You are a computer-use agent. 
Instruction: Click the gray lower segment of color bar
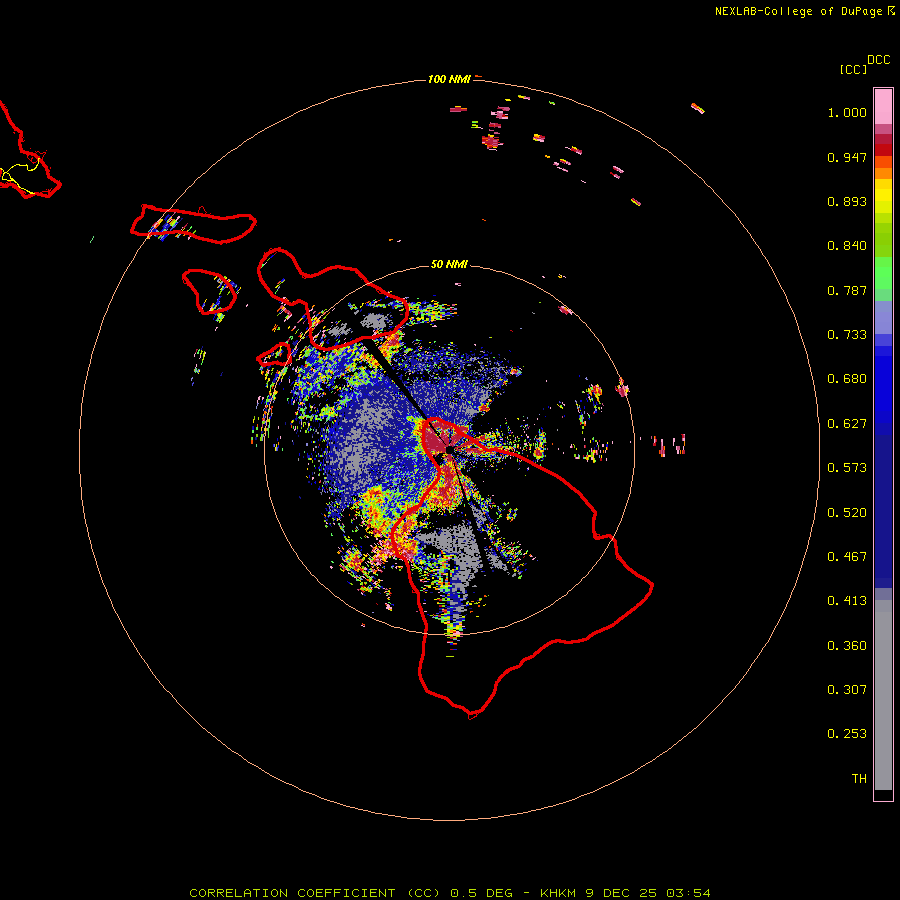point(883,695)
